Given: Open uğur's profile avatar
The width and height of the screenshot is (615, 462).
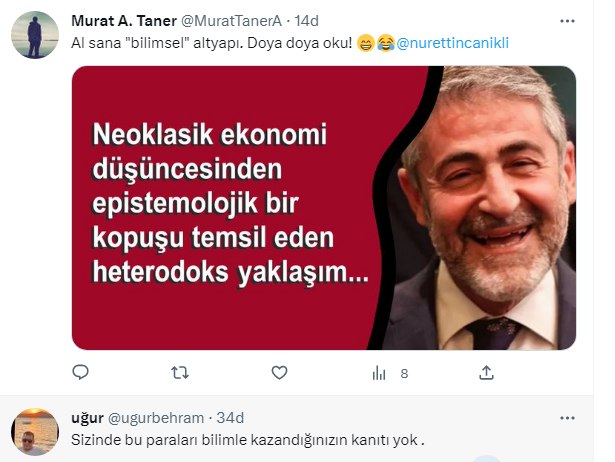Looking at the screenshot, I should 35,431.
